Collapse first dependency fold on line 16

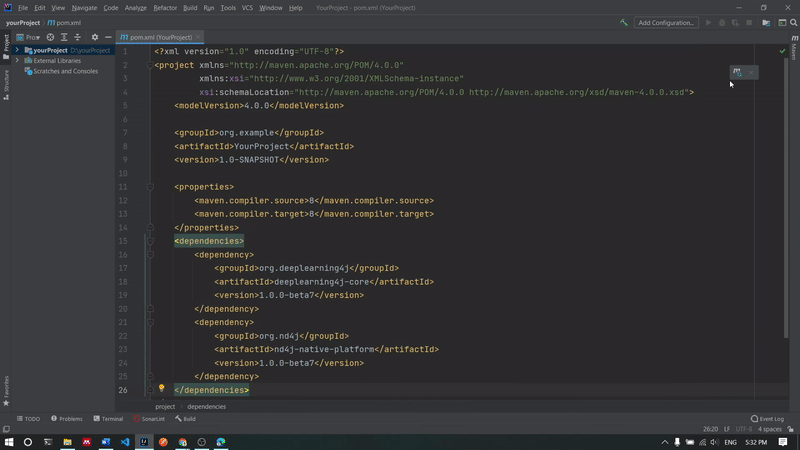click(x=151, y=255)
